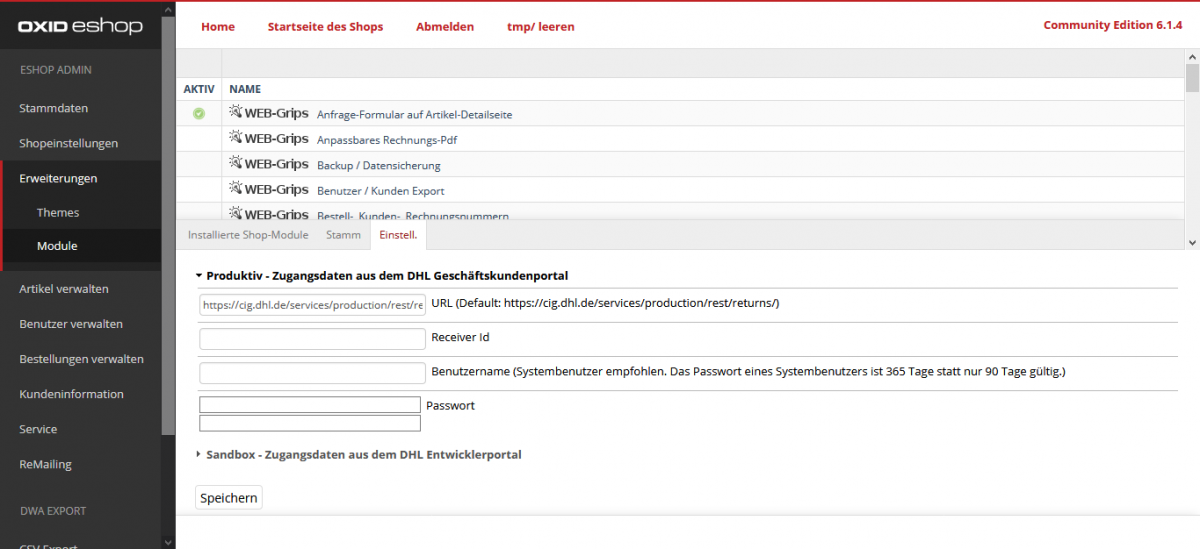Click the Receiver Id input field
1200x549 pixels.
[313, 339]
